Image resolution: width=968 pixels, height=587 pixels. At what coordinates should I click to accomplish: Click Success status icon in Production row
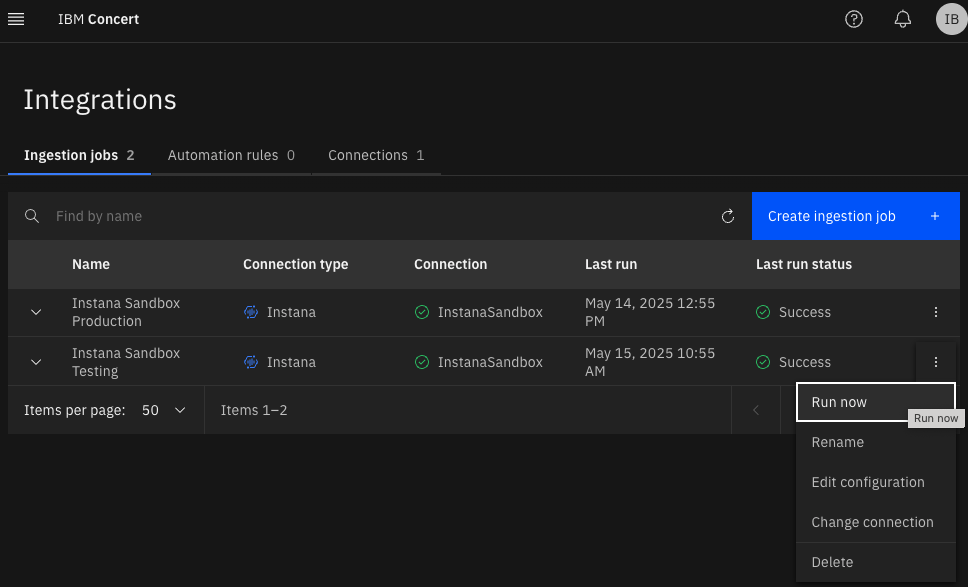(x=763, y=312)
